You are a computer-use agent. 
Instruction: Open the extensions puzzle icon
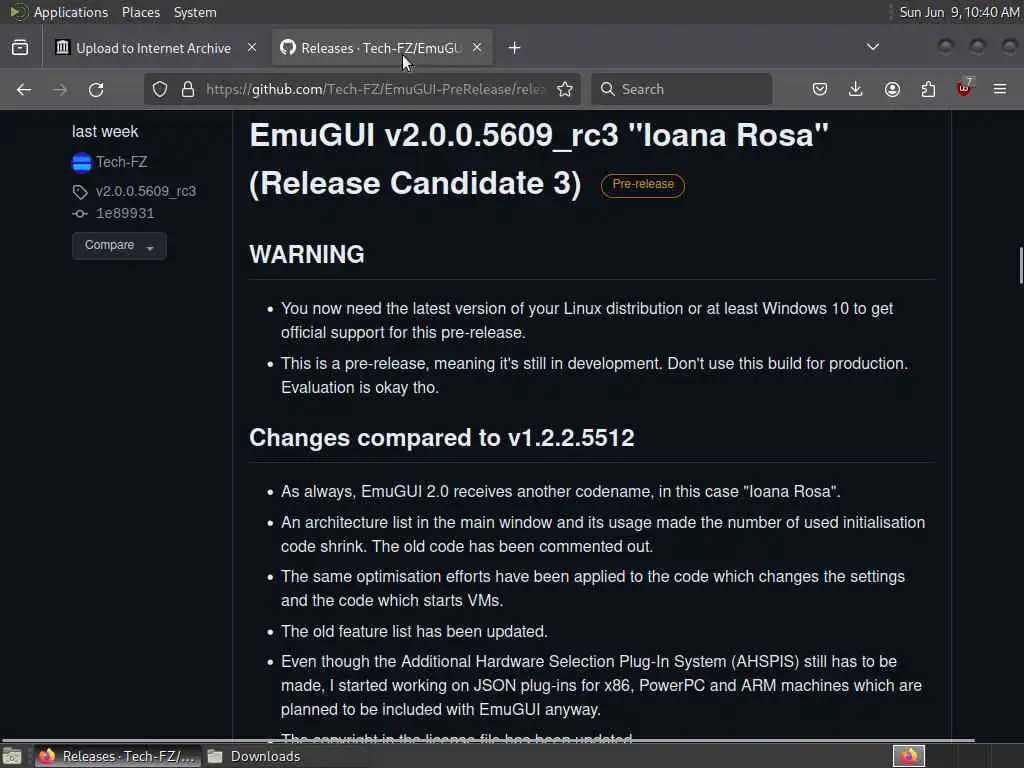[x=928, y=89]
